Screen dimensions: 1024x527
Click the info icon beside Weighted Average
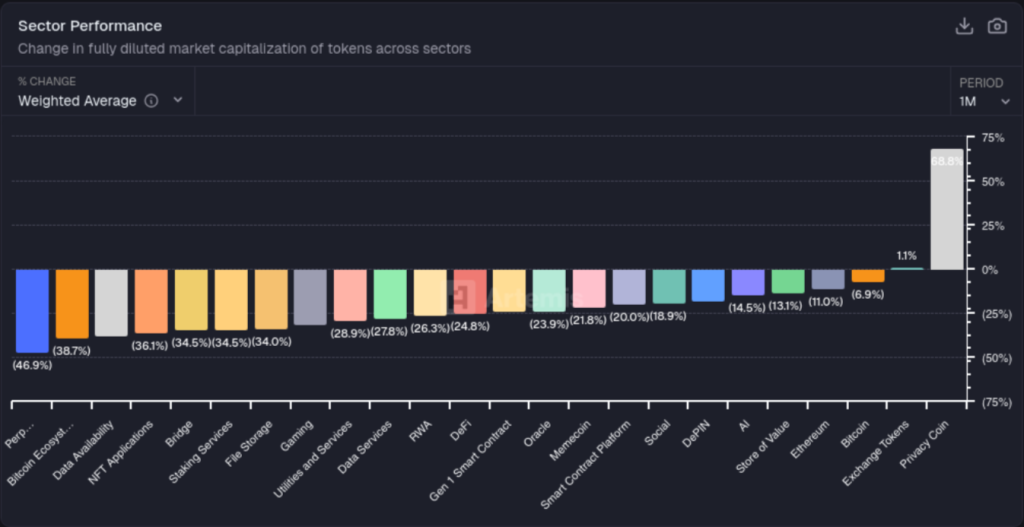[x=151, y=101]
